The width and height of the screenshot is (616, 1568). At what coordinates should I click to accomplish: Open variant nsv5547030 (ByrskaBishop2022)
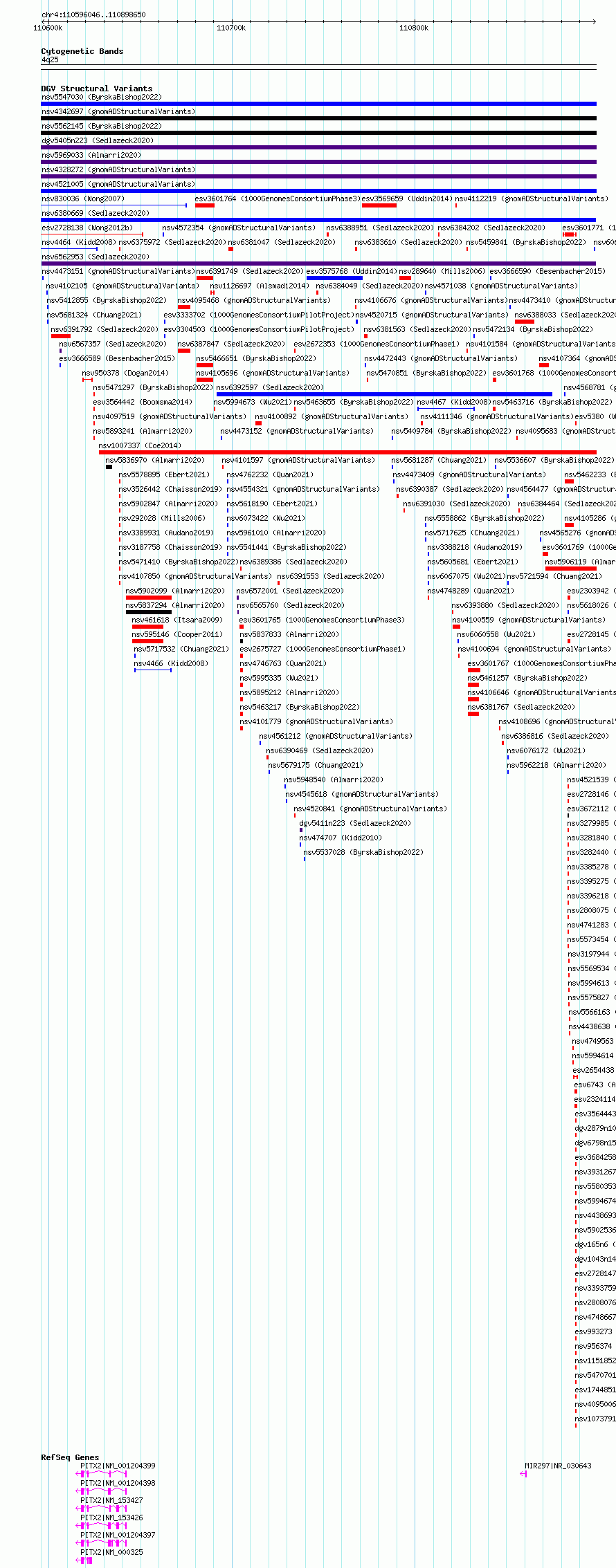point(102,98)
